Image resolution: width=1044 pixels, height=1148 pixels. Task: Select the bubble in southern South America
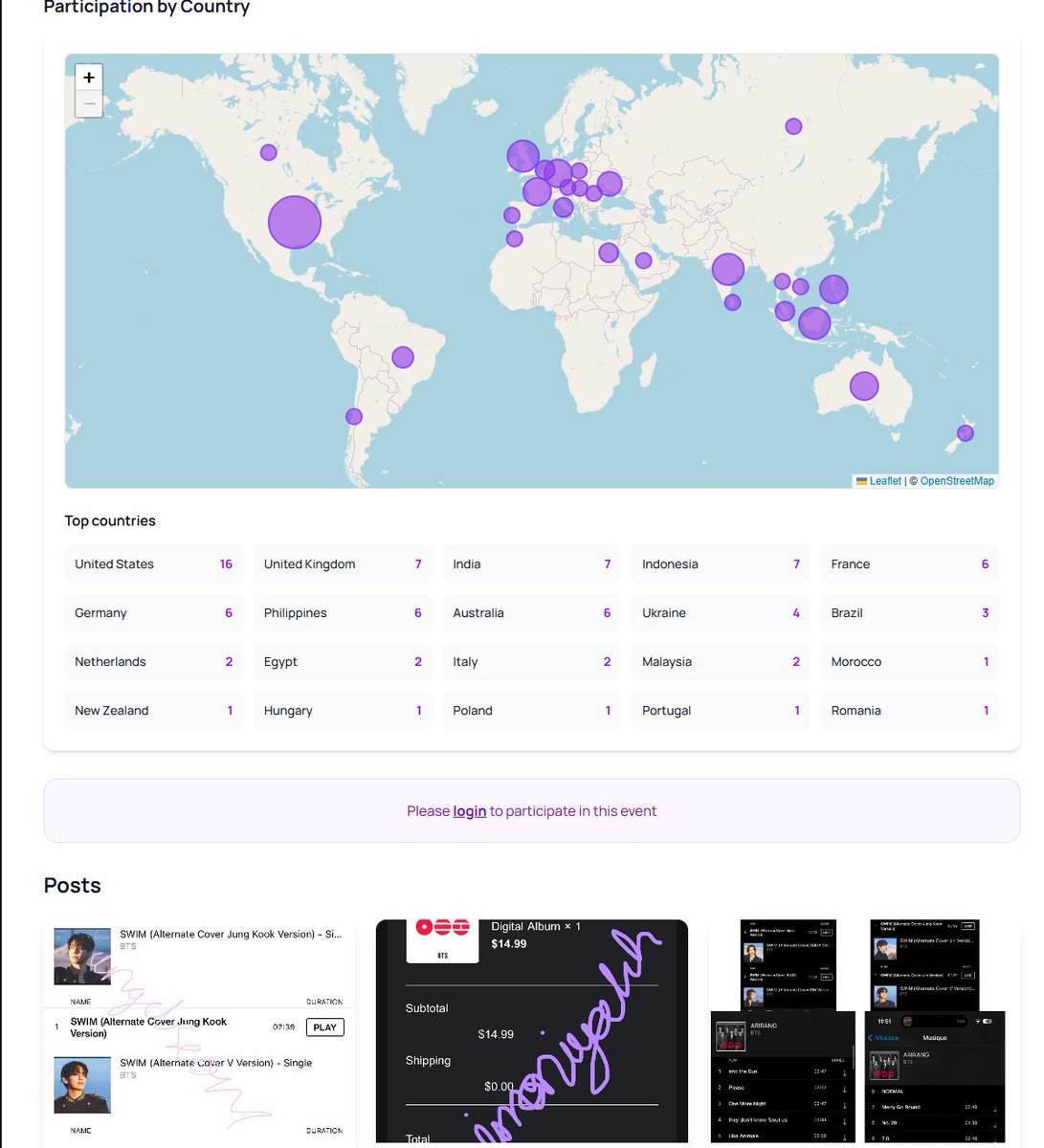pos(354,416)
